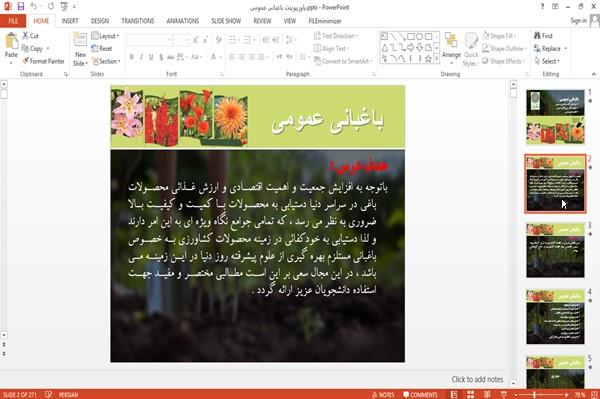The width and height of the screenshot is (600, 399).
Task: Toggle Underline formatting
Action: click(x=151, y=57)
